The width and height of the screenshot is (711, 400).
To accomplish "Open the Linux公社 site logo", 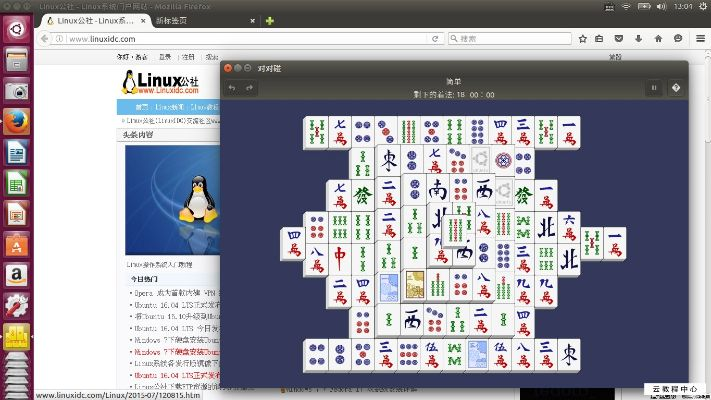I will click(161, 82).
